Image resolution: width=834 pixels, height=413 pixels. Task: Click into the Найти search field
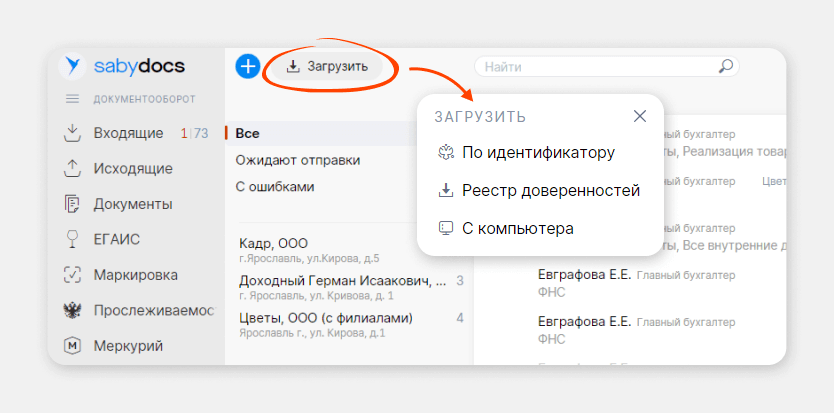tap(595, 67)
